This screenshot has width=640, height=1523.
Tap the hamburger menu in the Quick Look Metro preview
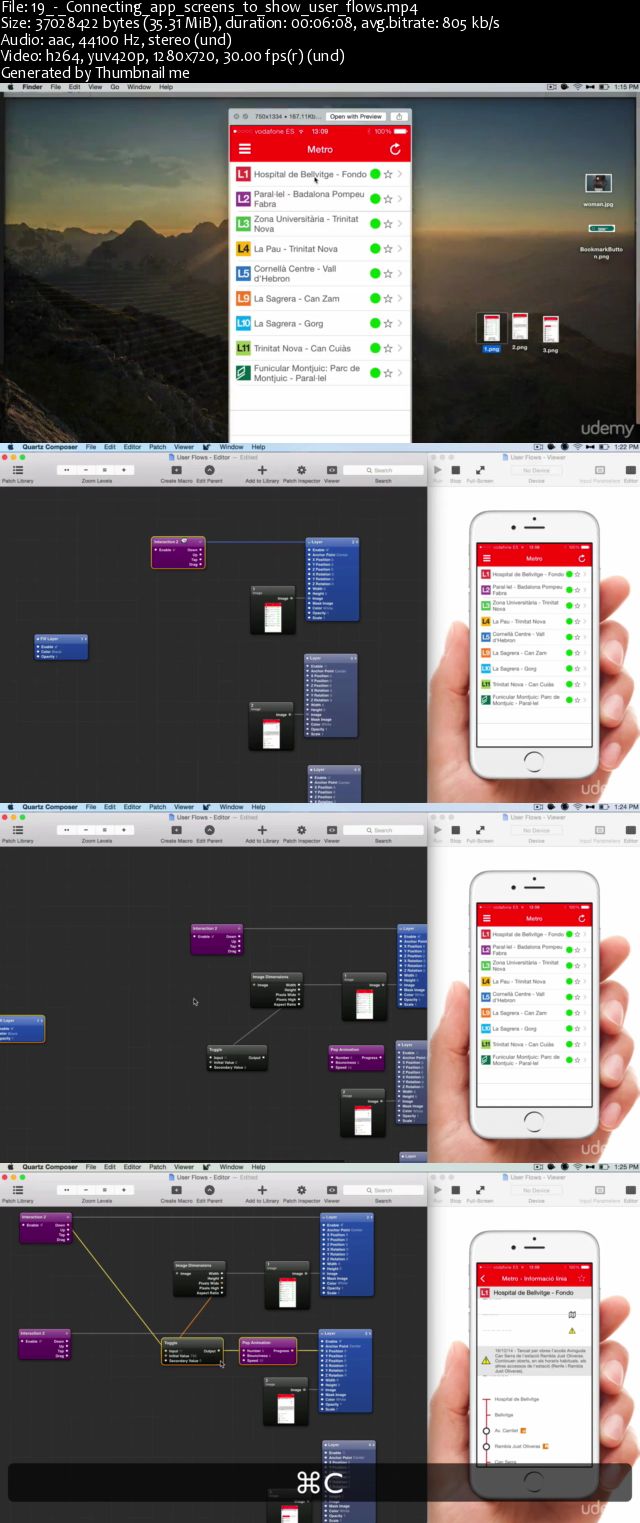click(x=243, y=149)
